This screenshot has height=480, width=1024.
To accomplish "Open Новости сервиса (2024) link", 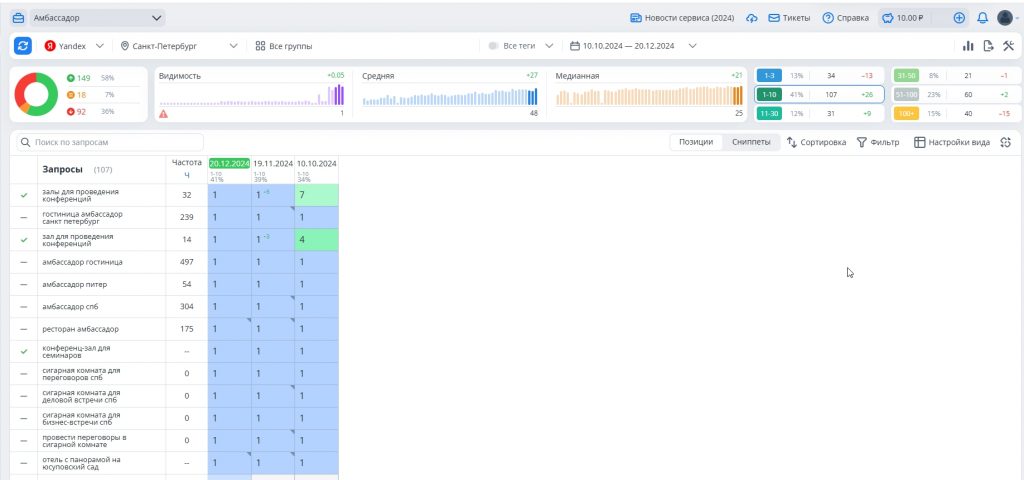I will click(682, 18).
